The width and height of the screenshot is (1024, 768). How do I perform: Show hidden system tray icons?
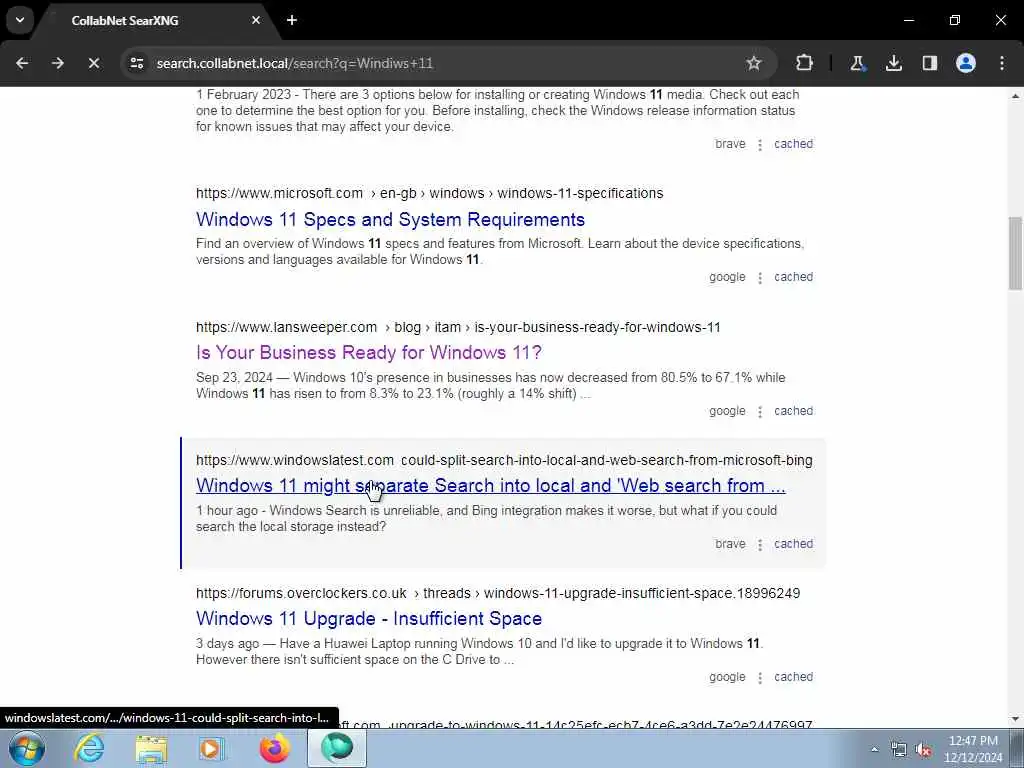tap(874, 750)
